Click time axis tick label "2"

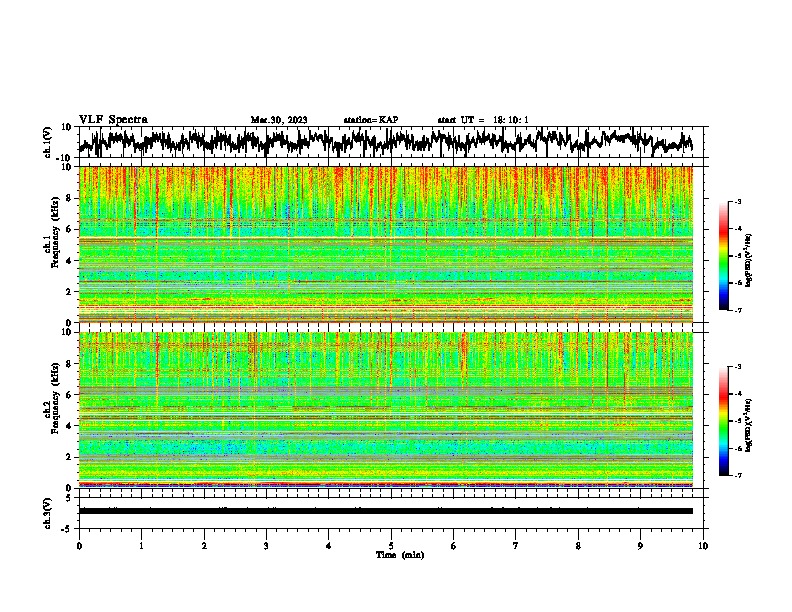tap(204, 546)
